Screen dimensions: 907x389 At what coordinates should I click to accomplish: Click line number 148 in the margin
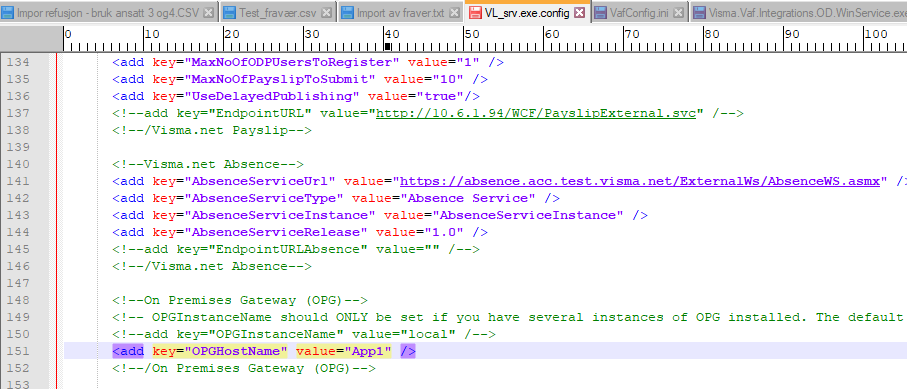click(x=18, y=300)
